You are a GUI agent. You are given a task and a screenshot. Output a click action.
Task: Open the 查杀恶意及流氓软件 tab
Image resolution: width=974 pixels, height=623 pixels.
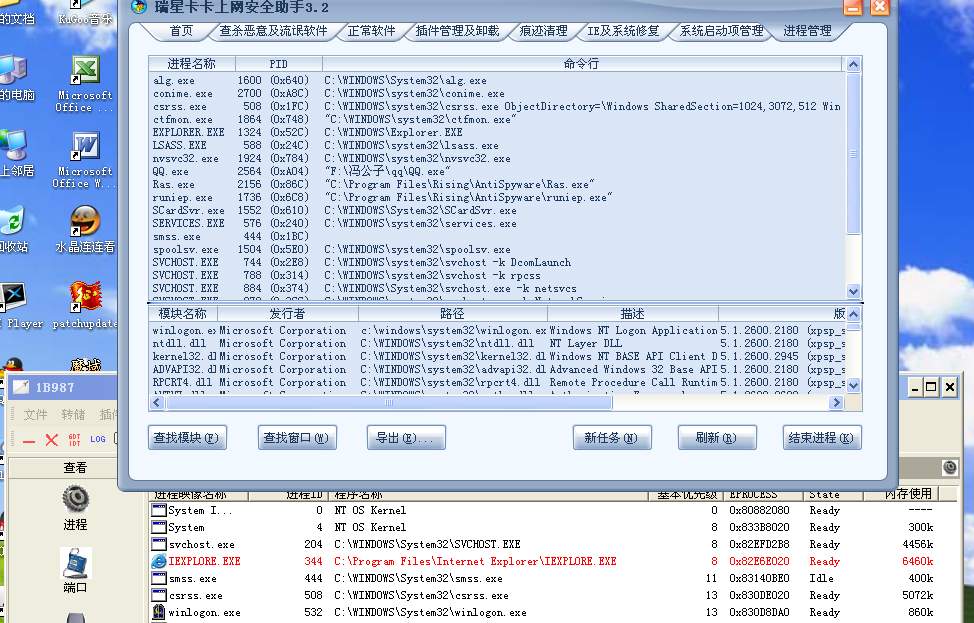(x=273, y=31)
